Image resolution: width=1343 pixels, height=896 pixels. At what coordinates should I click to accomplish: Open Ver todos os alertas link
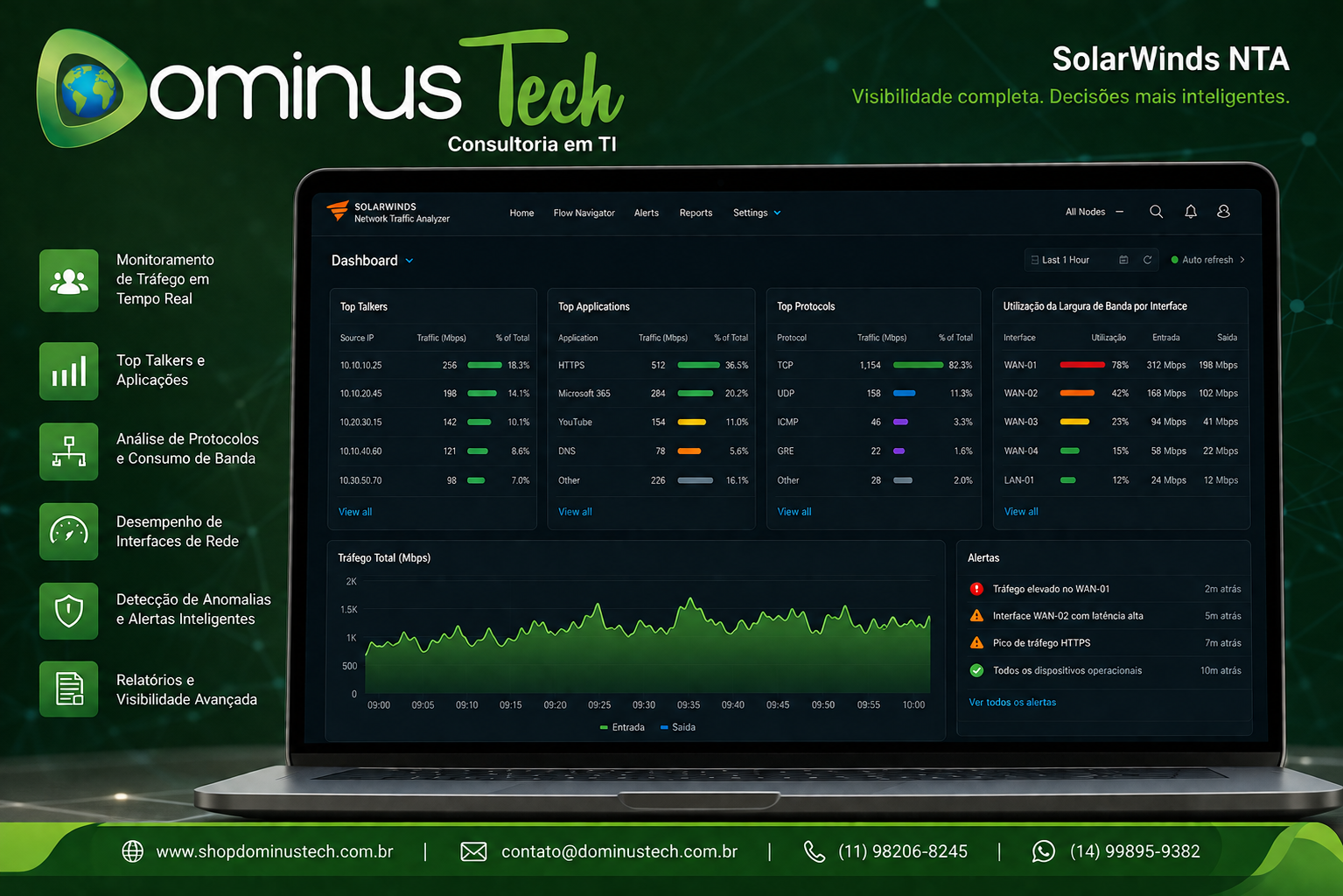[1012, 703]
